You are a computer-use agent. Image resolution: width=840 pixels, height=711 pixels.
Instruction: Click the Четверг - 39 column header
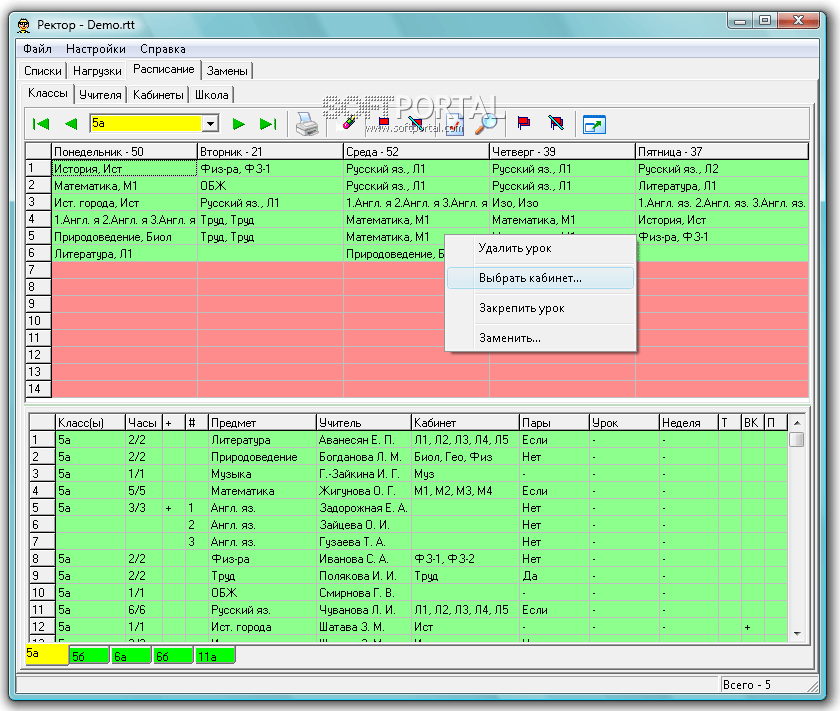(562, 152)
